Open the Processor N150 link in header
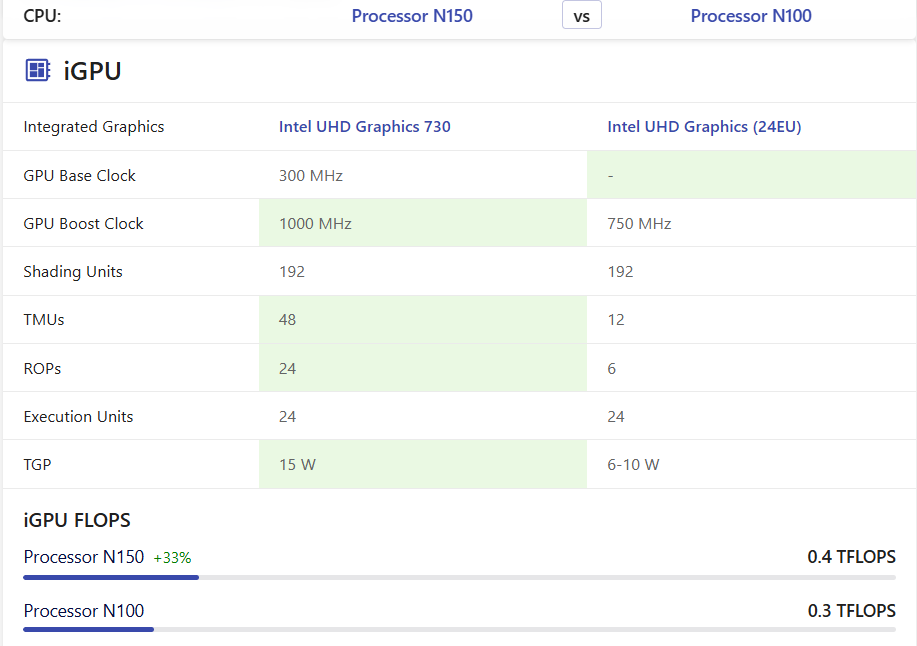This screenshot has height=646, width=917. coord(412,16)
